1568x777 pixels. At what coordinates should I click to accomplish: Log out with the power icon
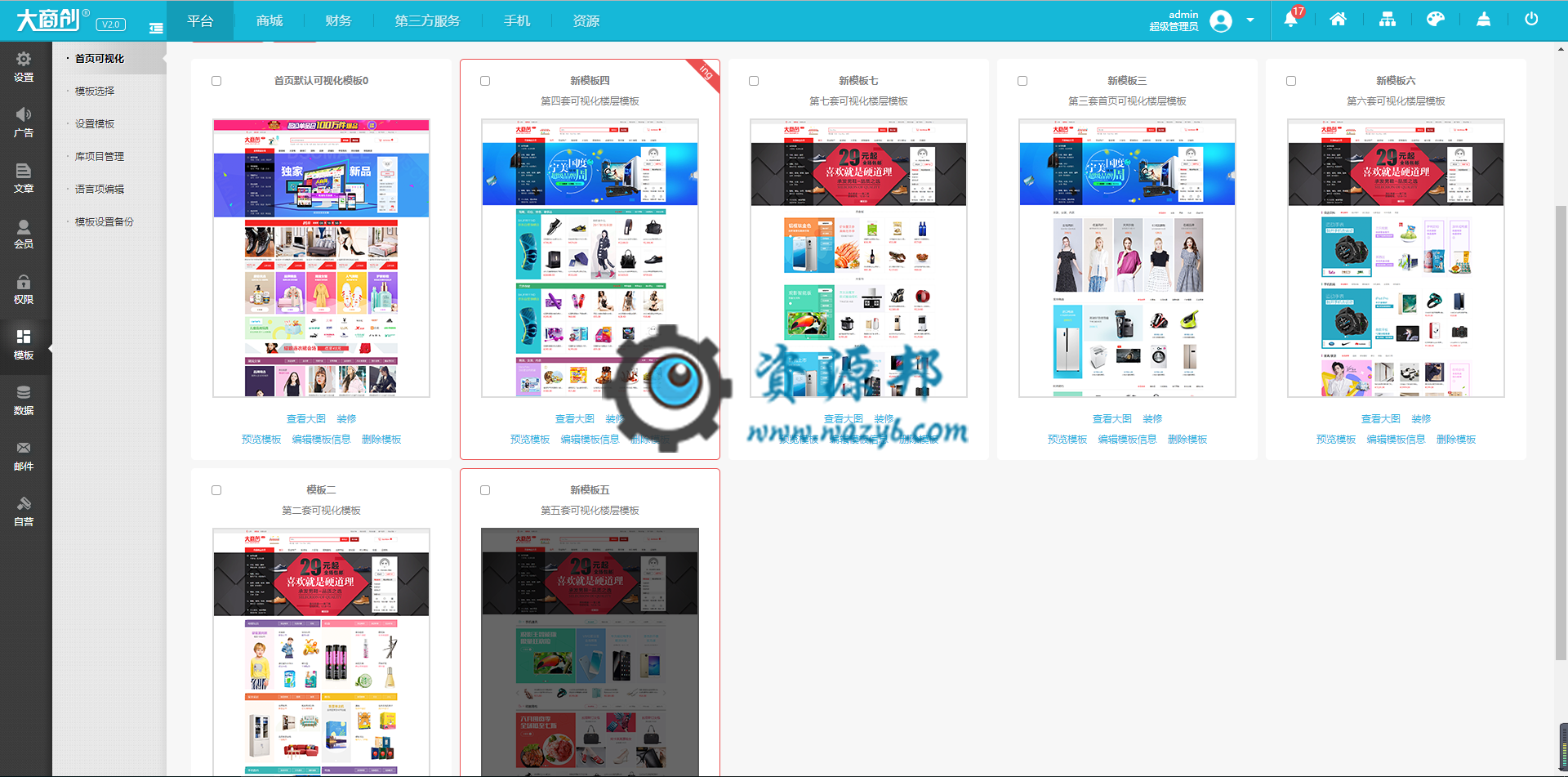point(1531,20)
